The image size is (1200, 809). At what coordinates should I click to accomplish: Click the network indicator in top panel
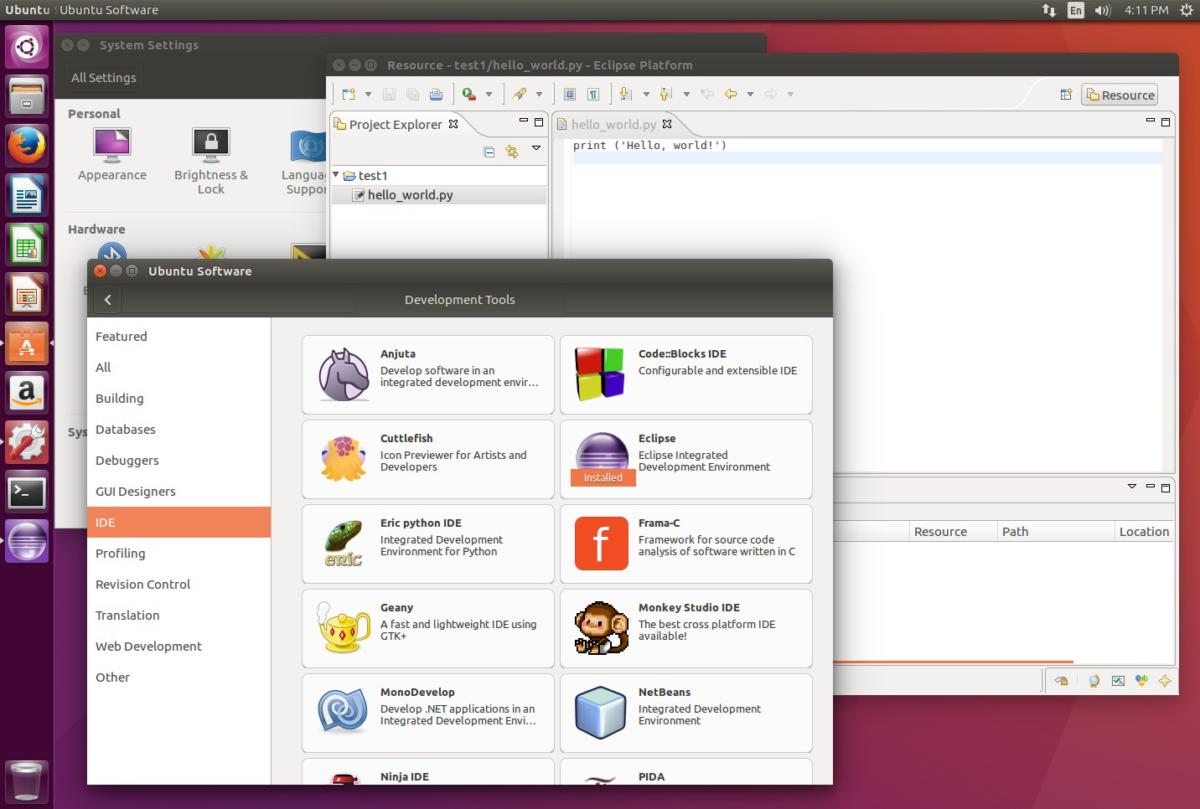(1049, 10)
